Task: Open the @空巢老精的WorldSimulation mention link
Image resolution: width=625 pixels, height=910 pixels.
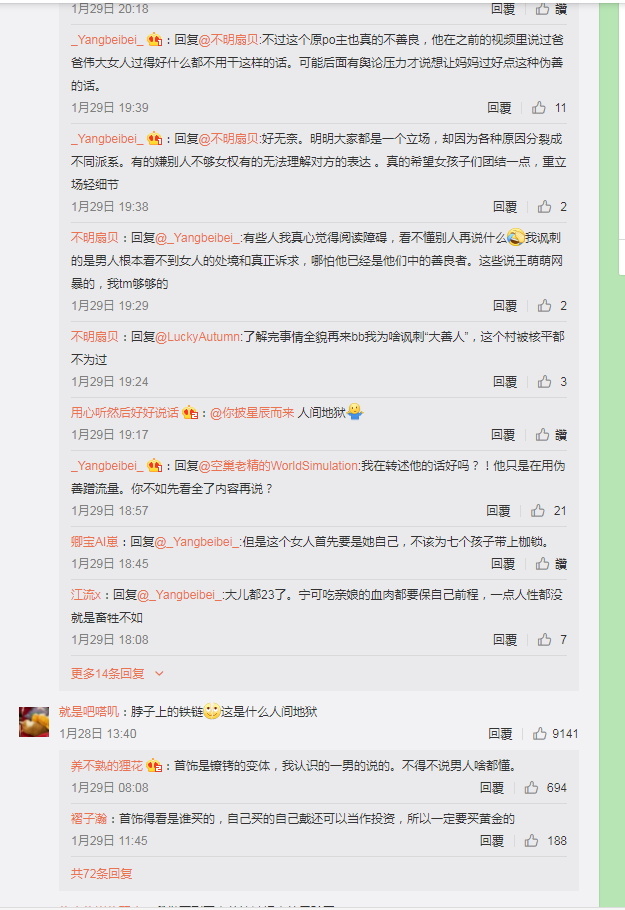Action: pos(279,465)
